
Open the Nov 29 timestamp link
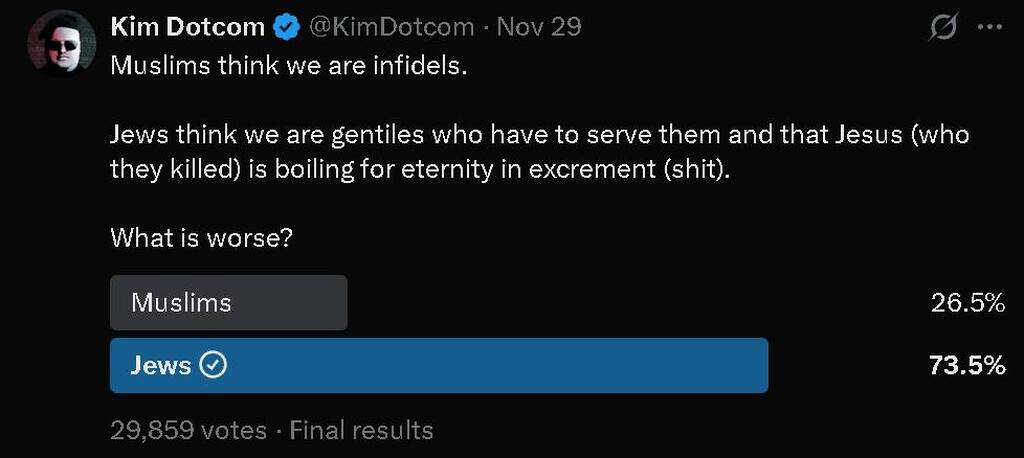538,27
